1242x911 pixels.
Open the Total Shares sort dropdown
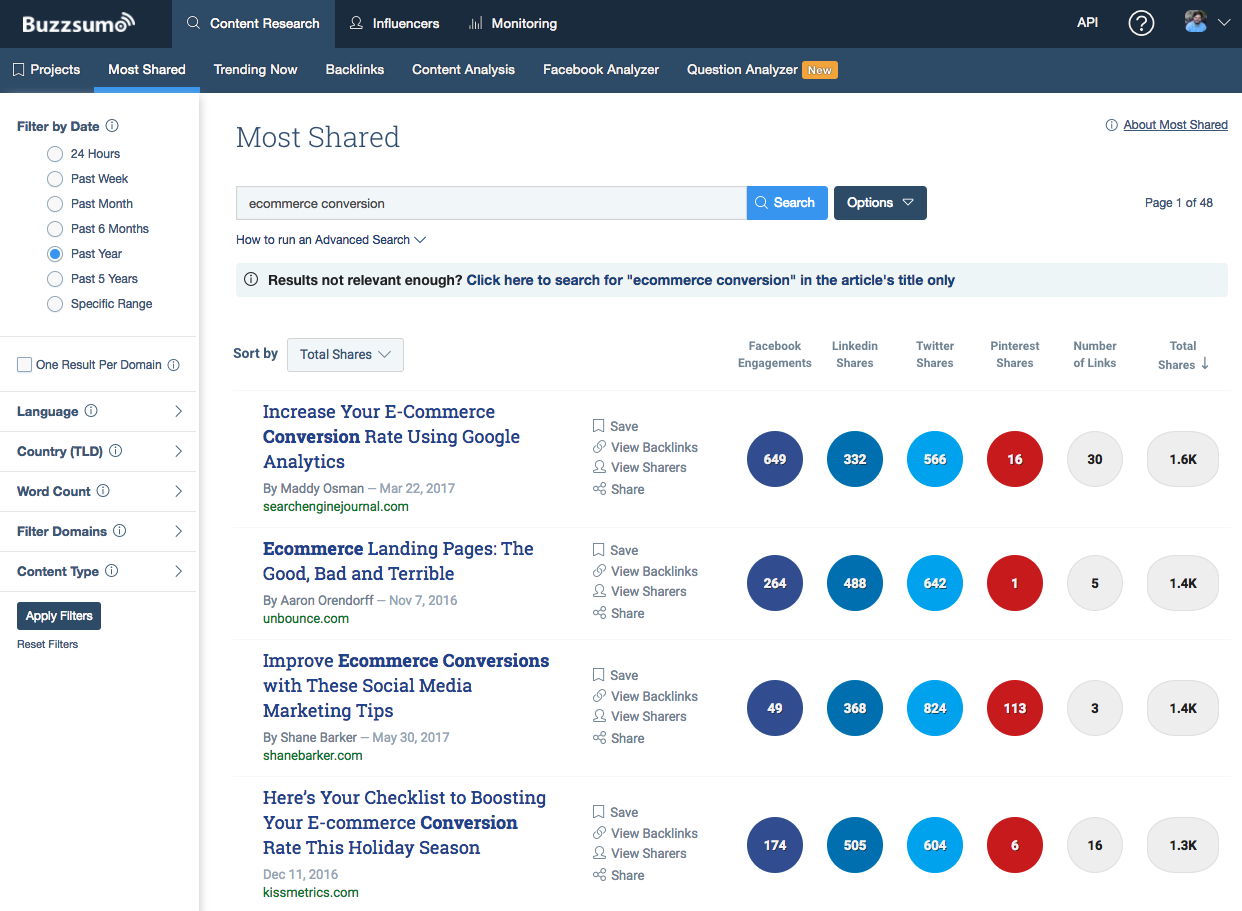(345, 355)
